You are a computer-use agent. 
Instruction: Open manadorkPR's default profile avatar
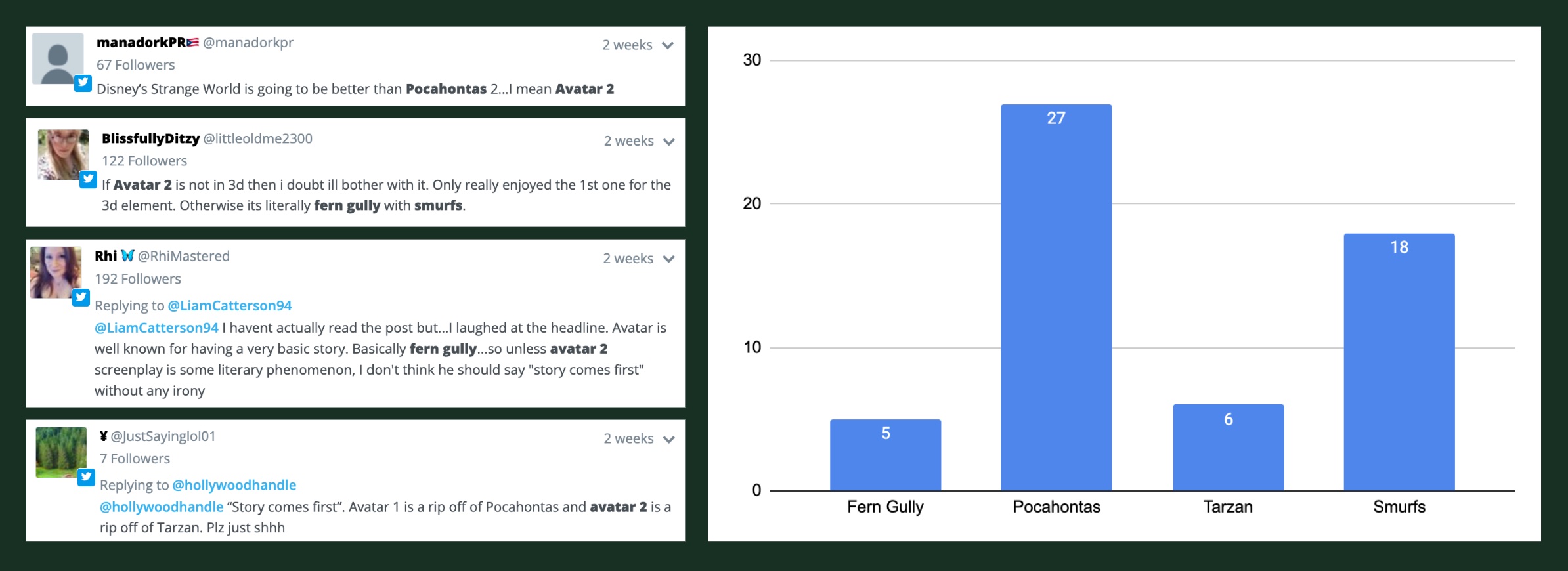tap(58, 58)
